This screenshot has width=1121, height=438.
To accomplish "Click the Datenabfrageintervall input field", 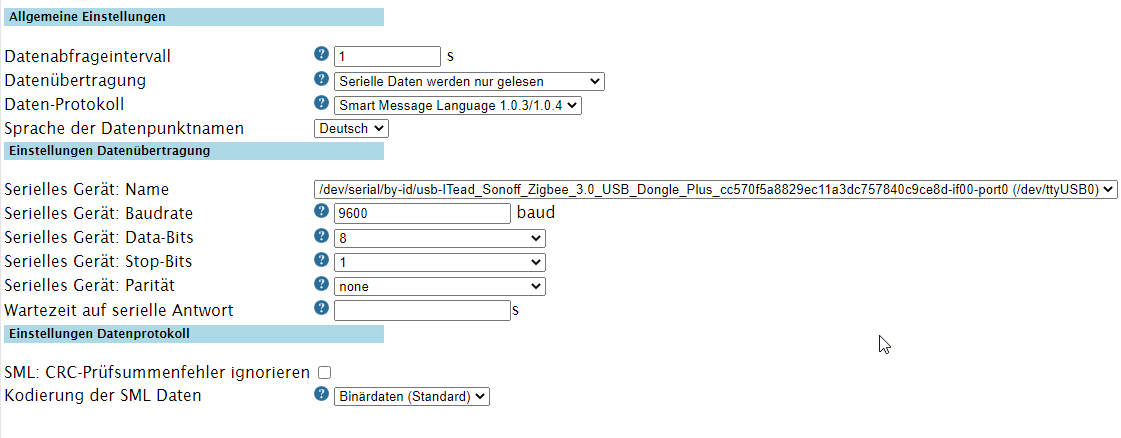I will tap(387, 56).
